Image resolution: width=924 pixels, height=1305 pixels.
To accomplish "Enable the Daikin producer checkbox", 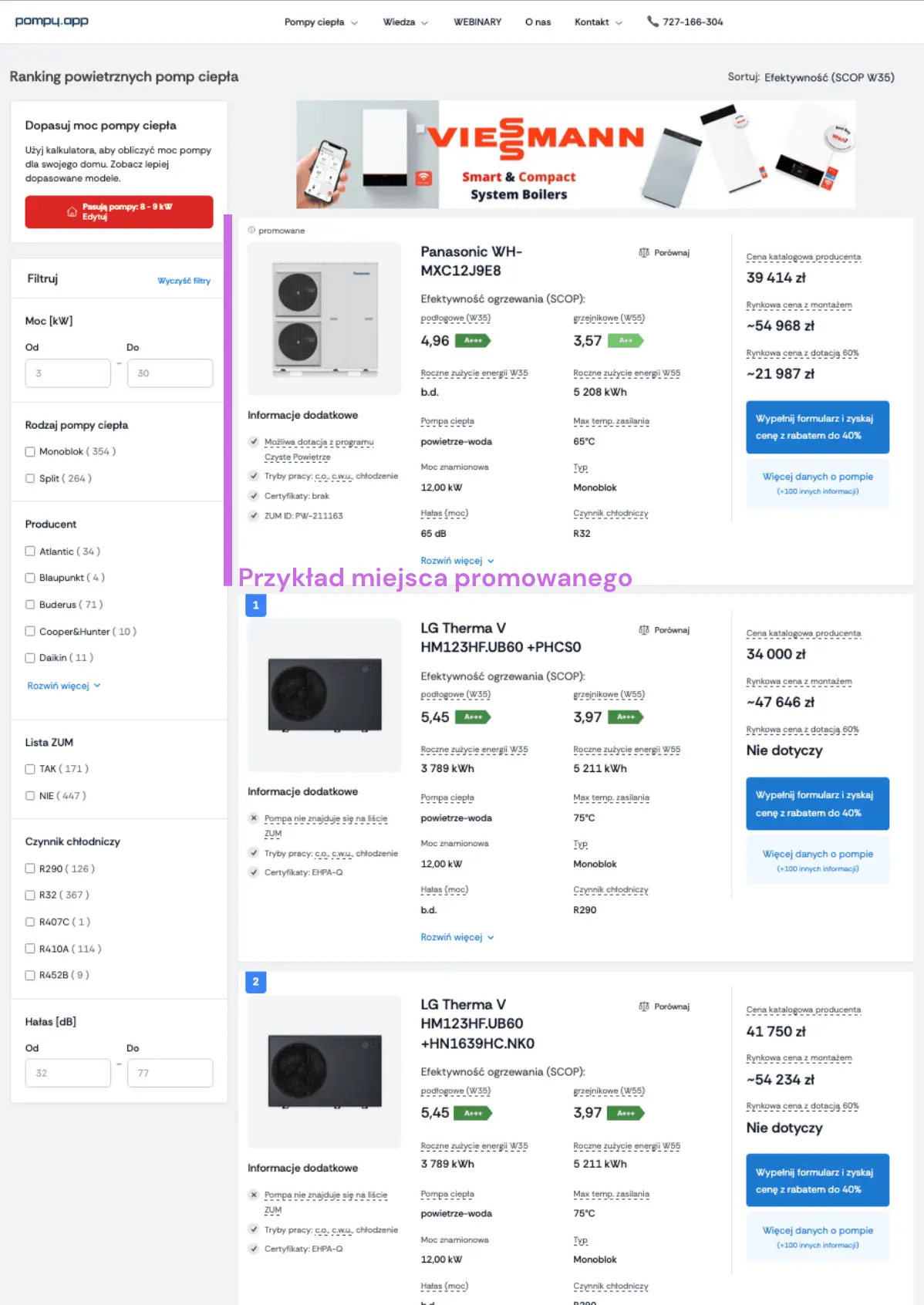I will [x=30, y=658].
